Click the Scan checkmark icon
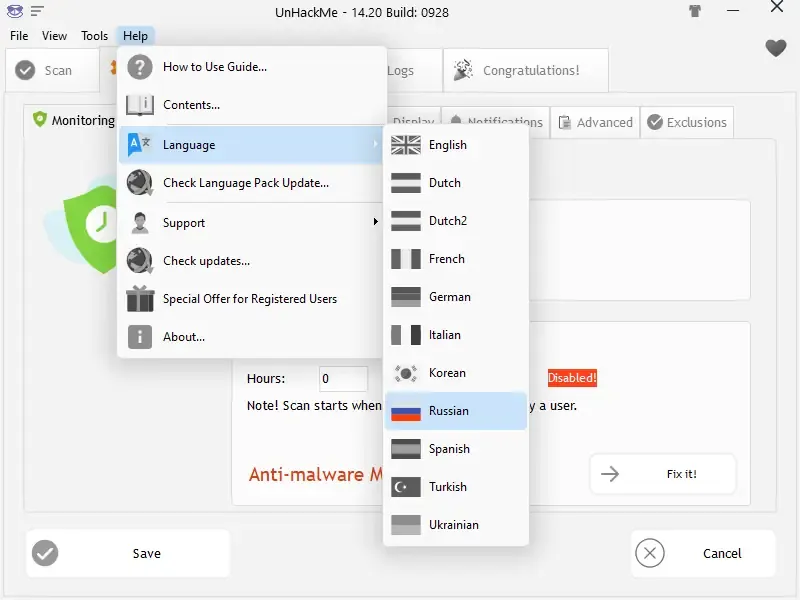800x600 pixels. [24, 70]
